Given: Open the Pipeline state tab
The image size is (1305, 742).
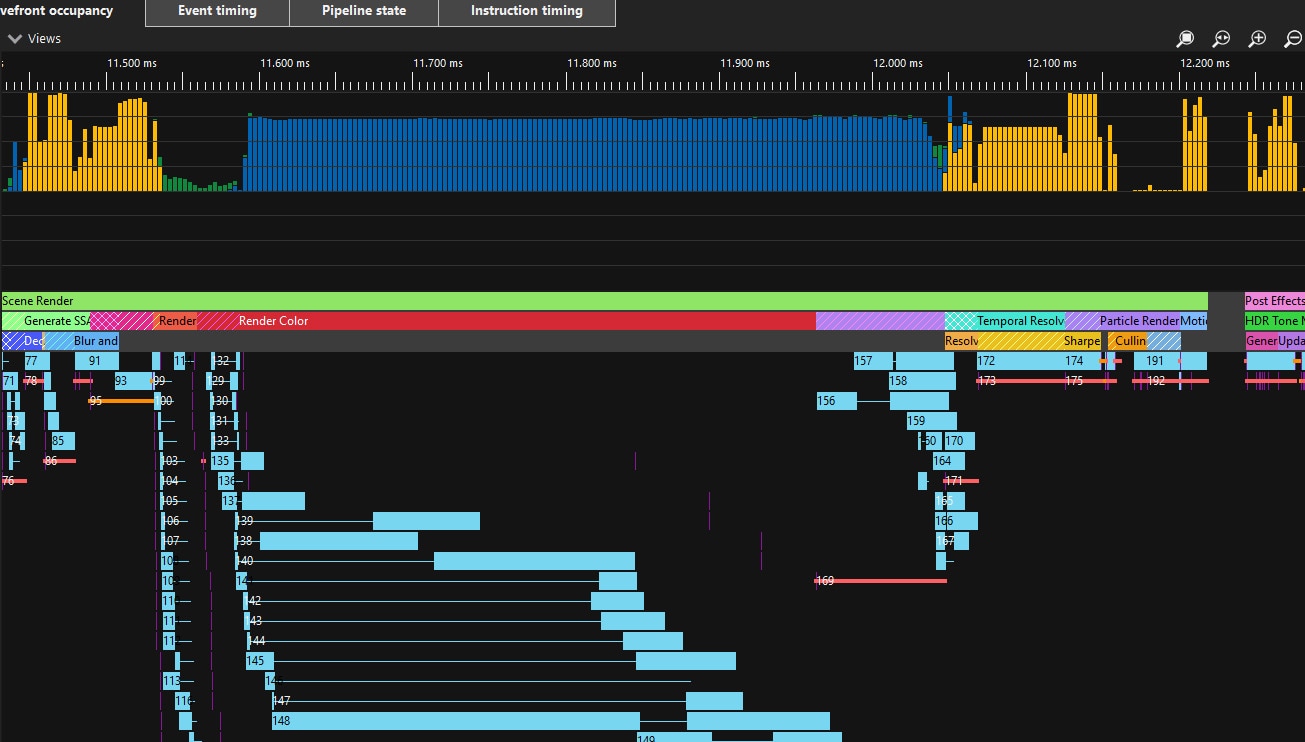Looking at the screenshot, I should [x=363, y=11].
